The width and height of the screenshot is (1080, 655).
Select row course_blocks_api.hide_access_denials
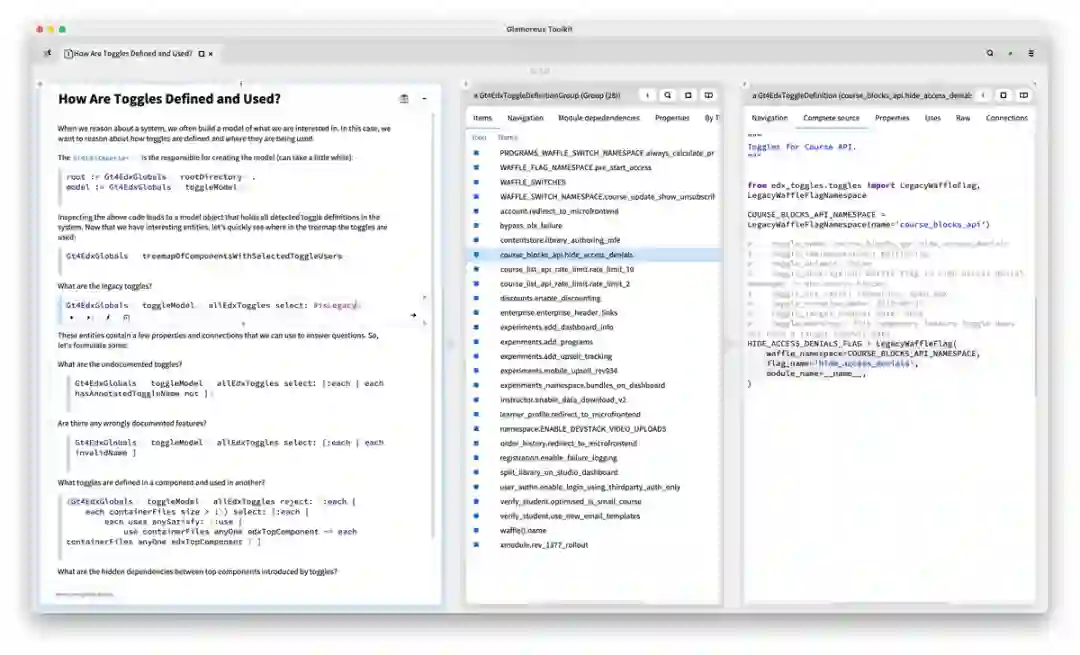(594, 255)
